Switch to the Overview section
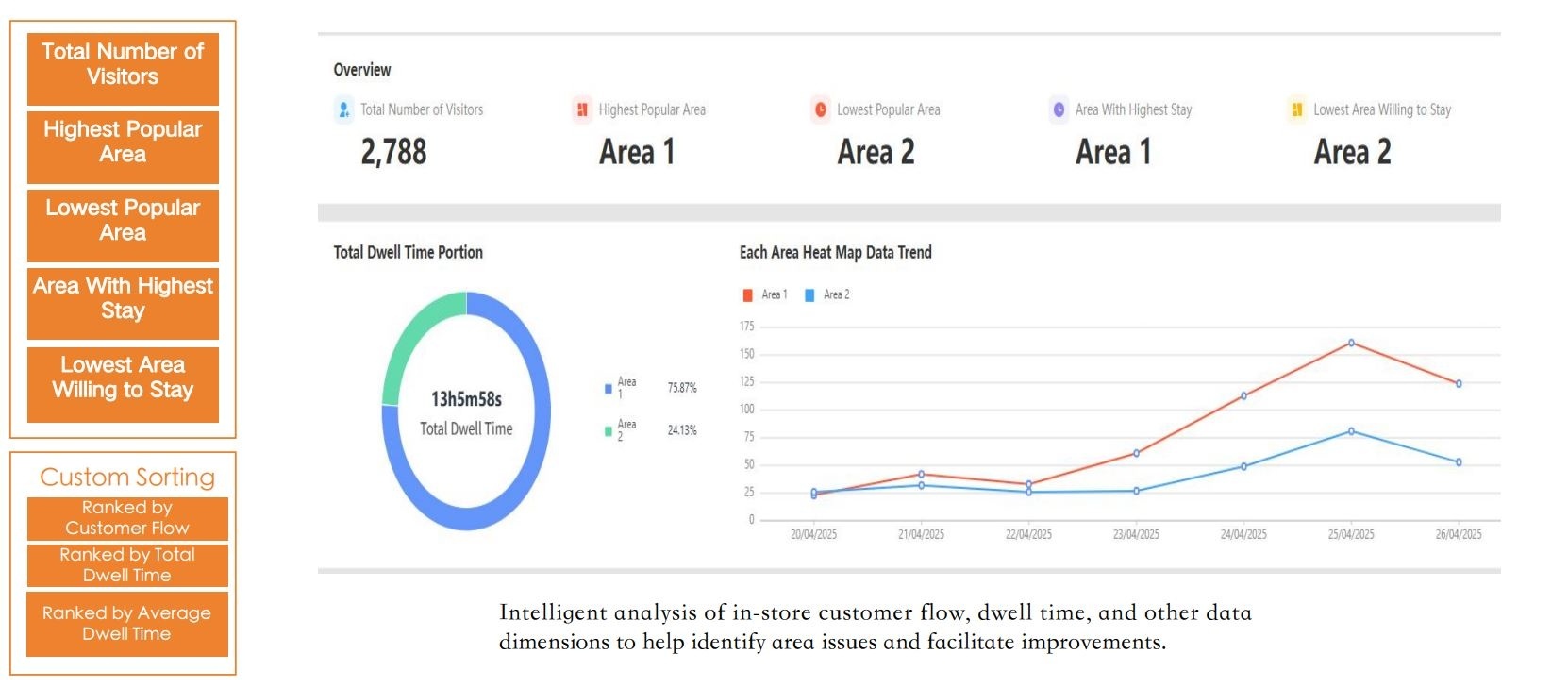Viewport: 1568px width, 688px height. tap(361, 69)
